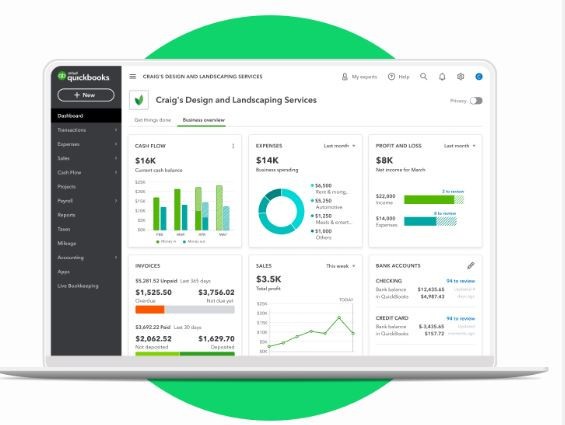565x425 pixels.
Task: Open the Help icon
Action: (399, 77)
